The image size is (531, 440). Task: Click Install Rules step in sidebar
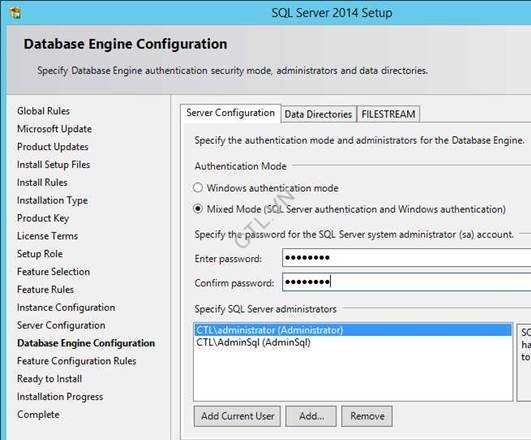click(42, 183)
